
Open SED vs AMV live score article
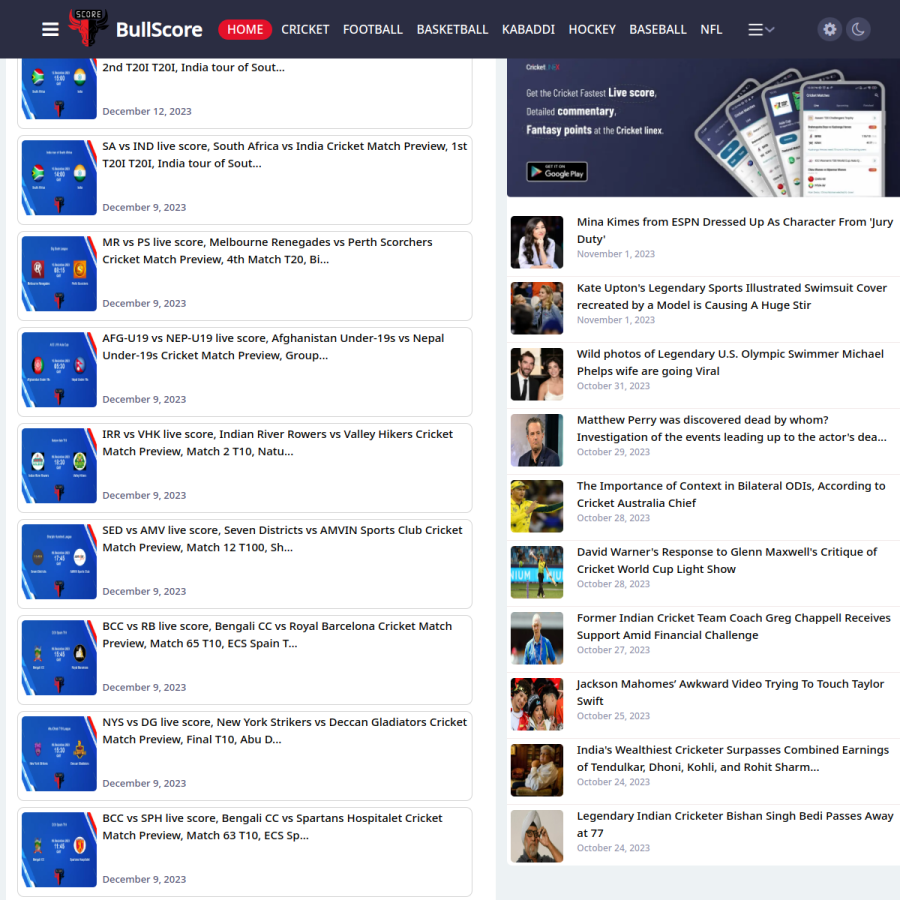tap(282, 538)
